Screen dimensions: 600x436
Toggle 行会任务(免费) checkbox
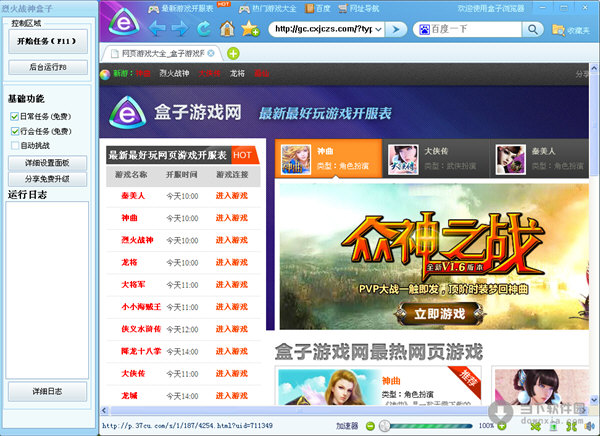coord(15,131)
